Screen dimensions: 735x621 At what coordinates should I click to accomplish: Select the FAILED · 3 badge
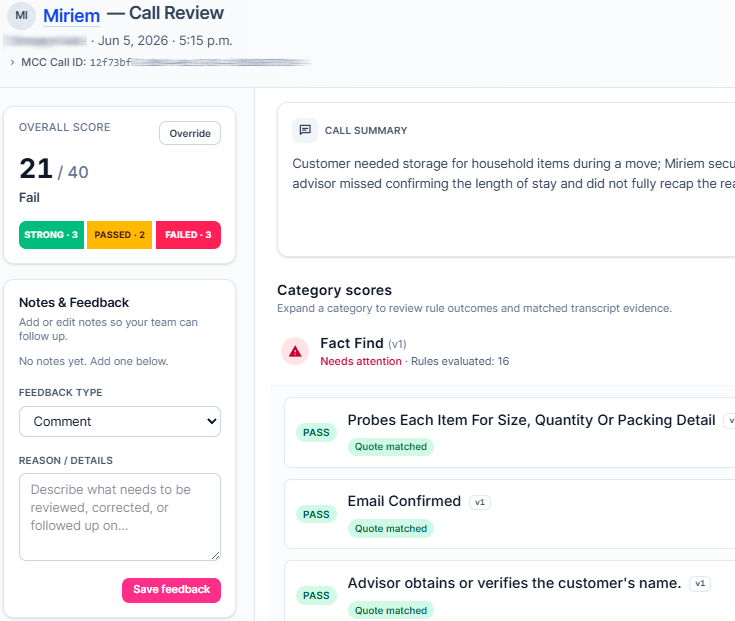[x=188, y=235]
